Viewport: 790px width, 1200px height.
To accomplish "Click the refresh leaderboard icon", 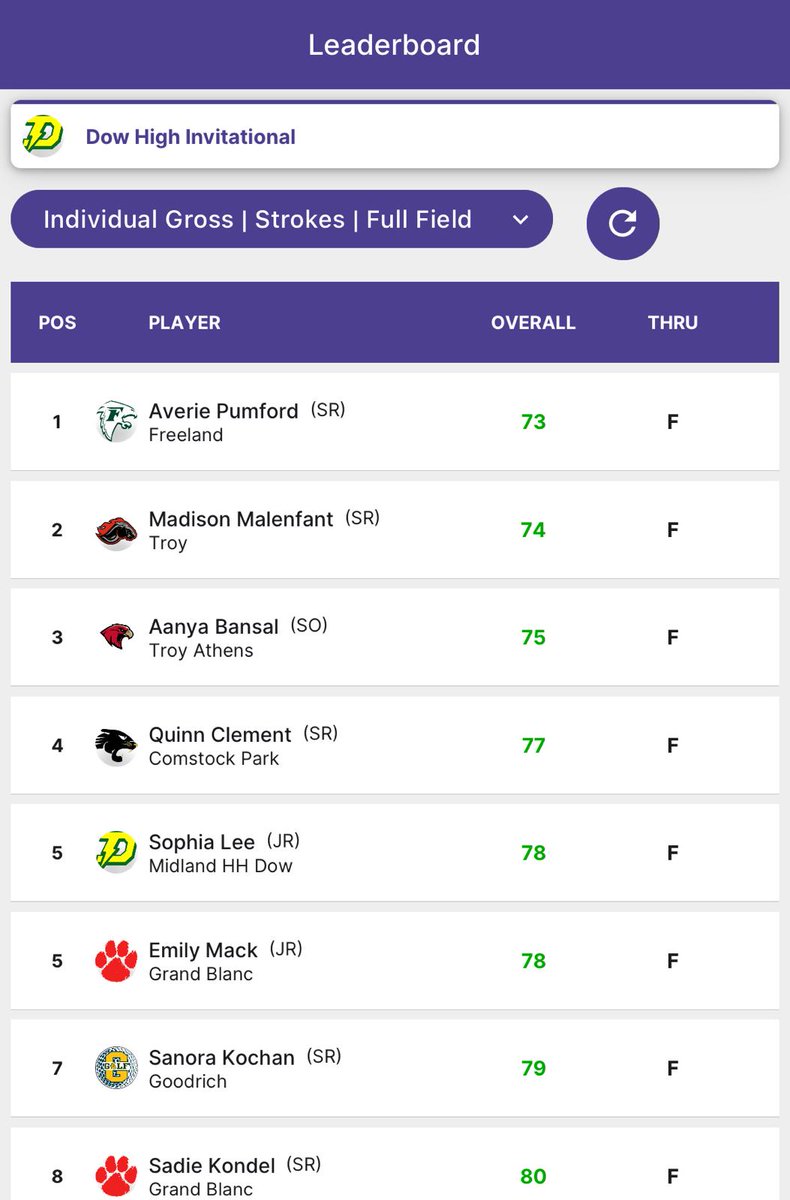I will tap(622, 223).
